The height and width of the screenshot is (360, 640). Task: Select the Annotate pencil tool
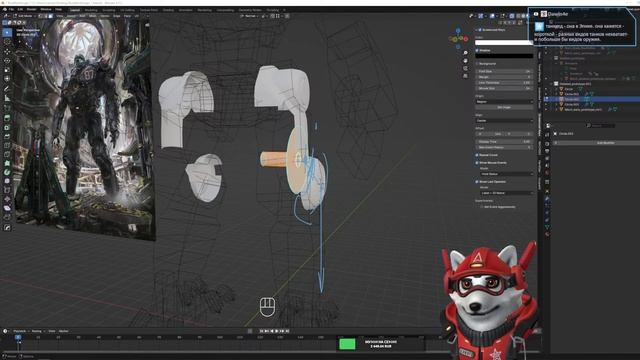[x=7, y=89]
